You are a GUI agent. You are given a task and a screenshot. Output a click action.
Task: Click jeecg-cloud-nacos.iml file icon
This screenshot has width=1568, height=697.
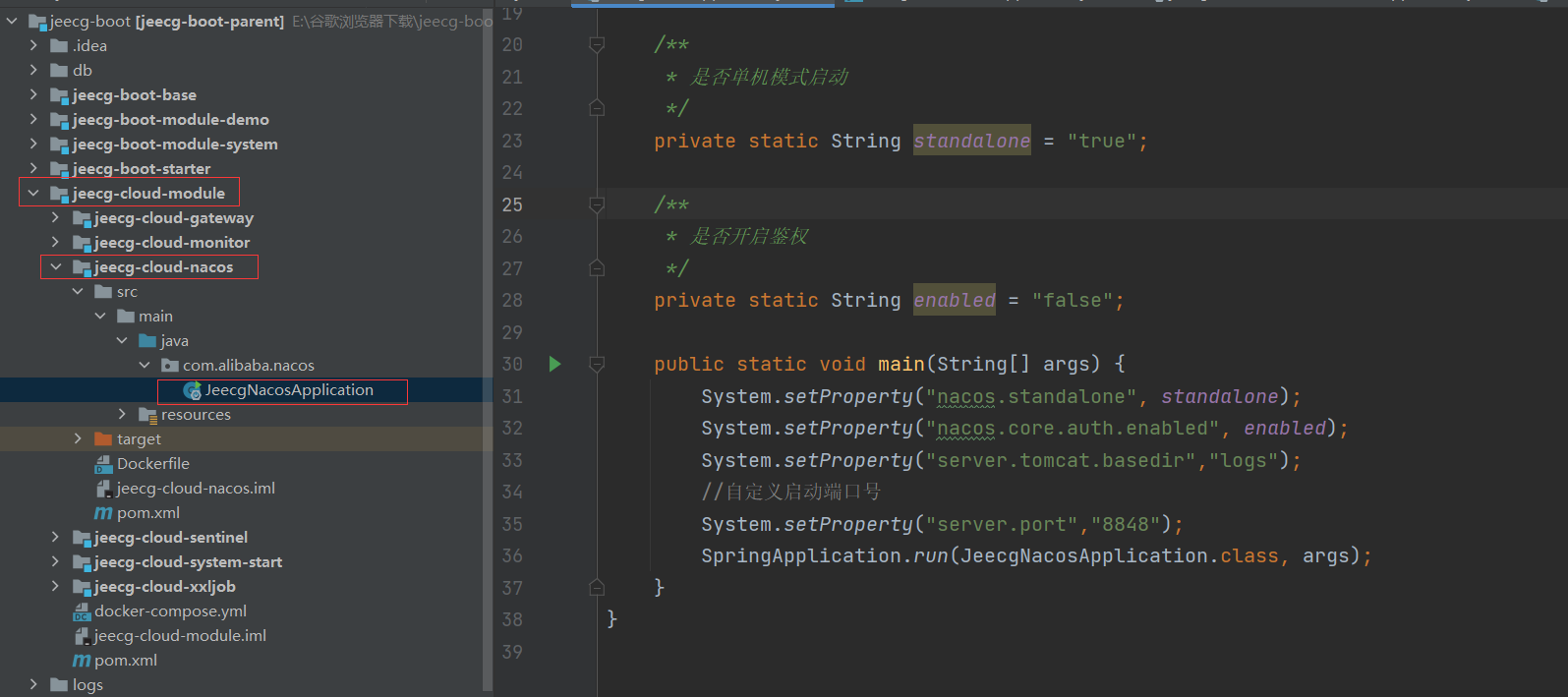point(103,489)
